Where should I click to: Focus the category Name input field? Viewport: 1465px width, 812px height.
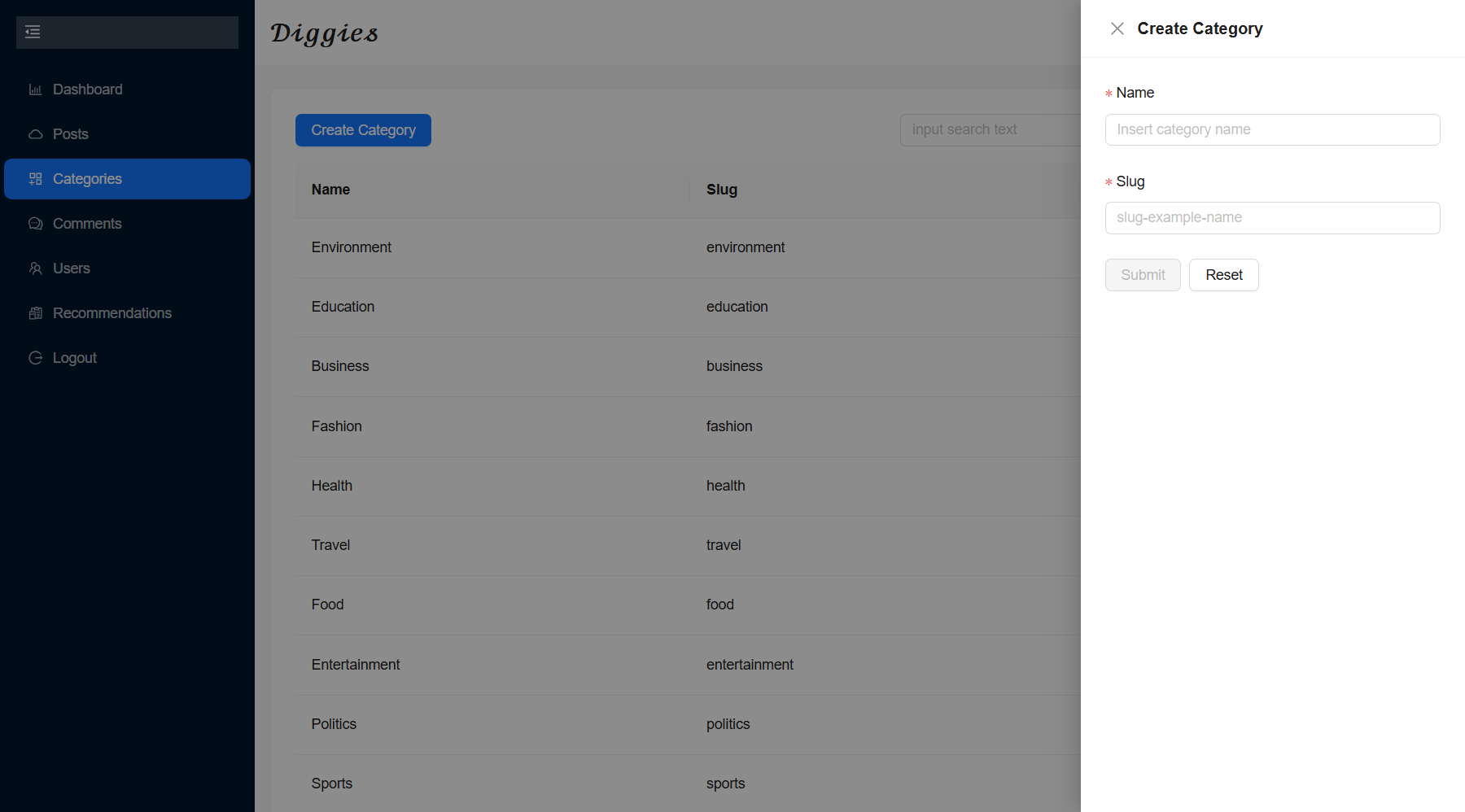1272,129
